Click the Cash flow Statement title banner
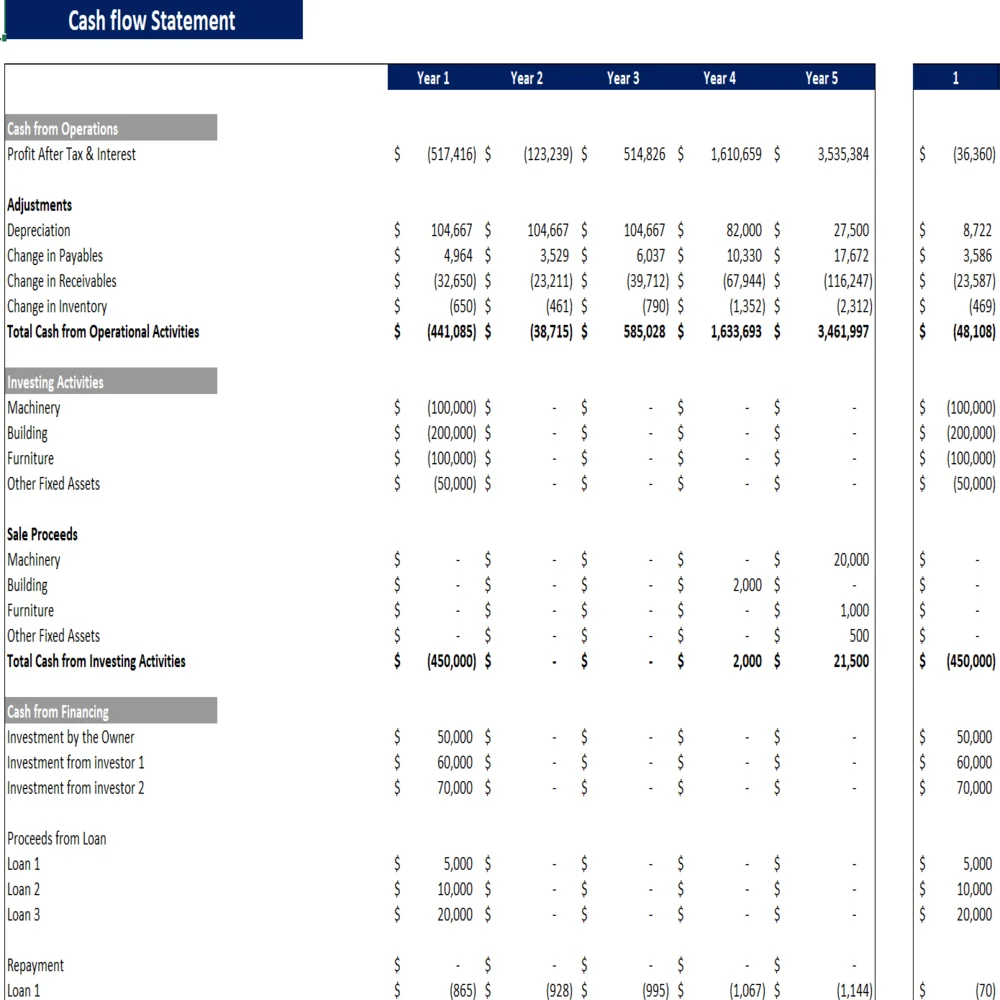1000x1000 pixels. (152, 20)
